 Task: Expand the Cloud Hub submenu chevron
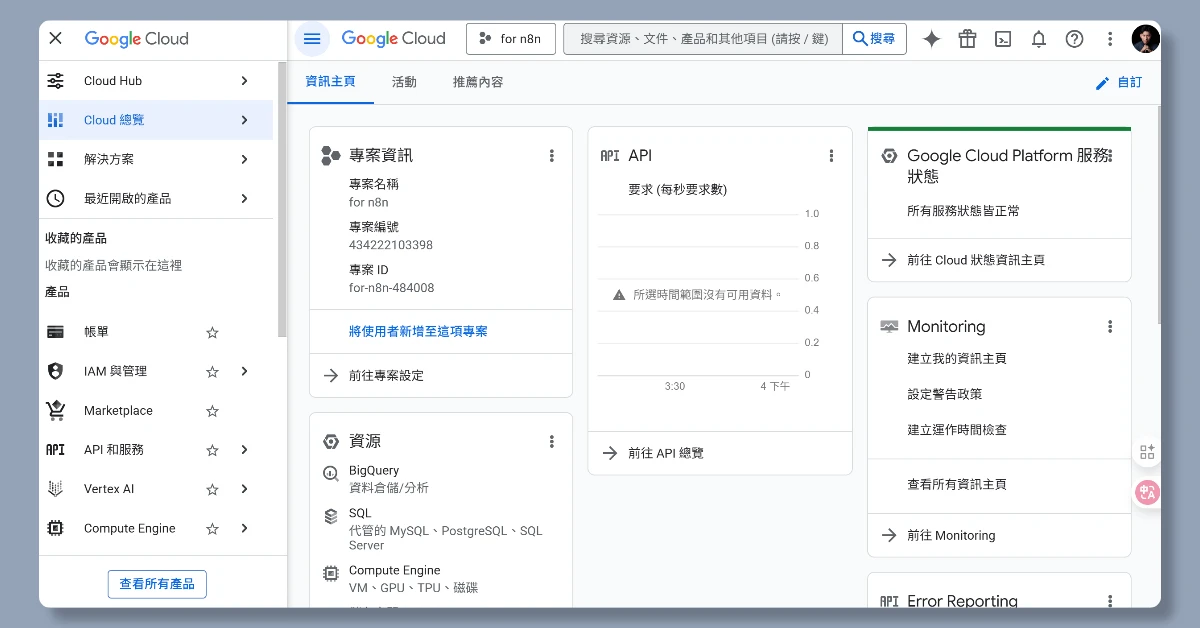coord(245,81)
